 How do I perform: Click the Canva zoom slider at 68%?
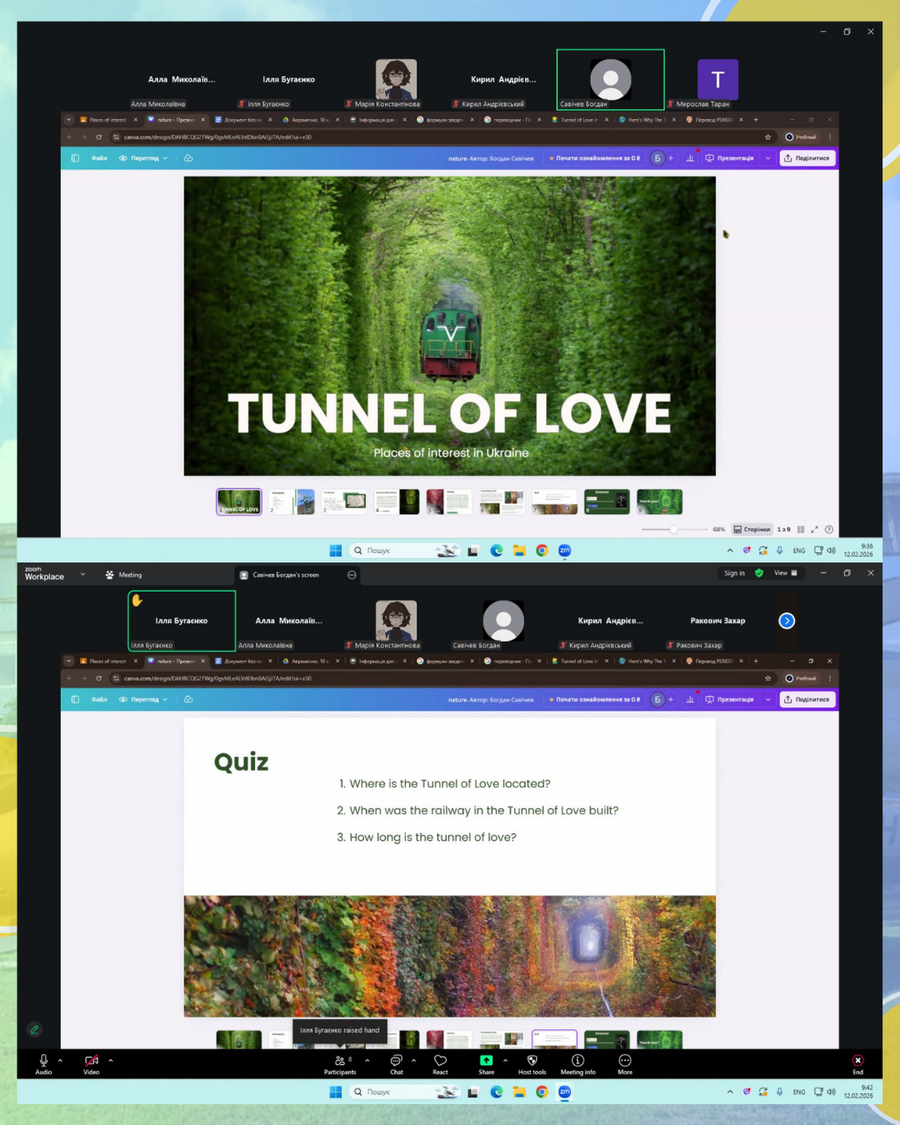click(x=674, y=529)
